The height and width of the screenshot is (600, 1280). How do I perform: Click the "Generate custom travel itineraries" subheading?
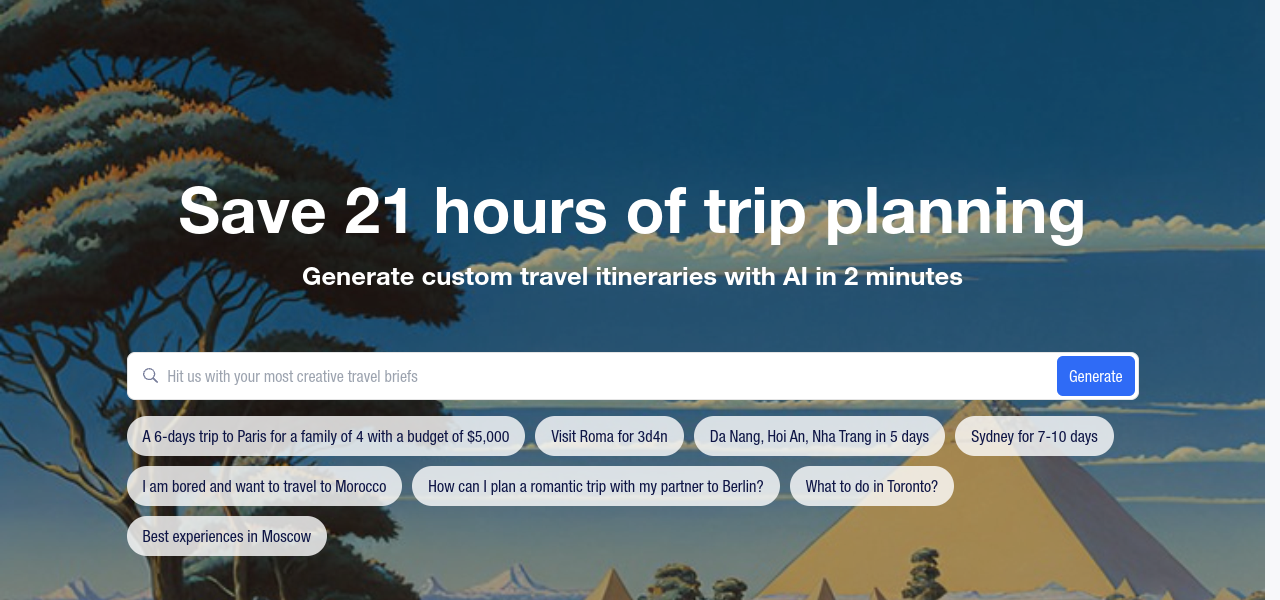pos(632,277)
